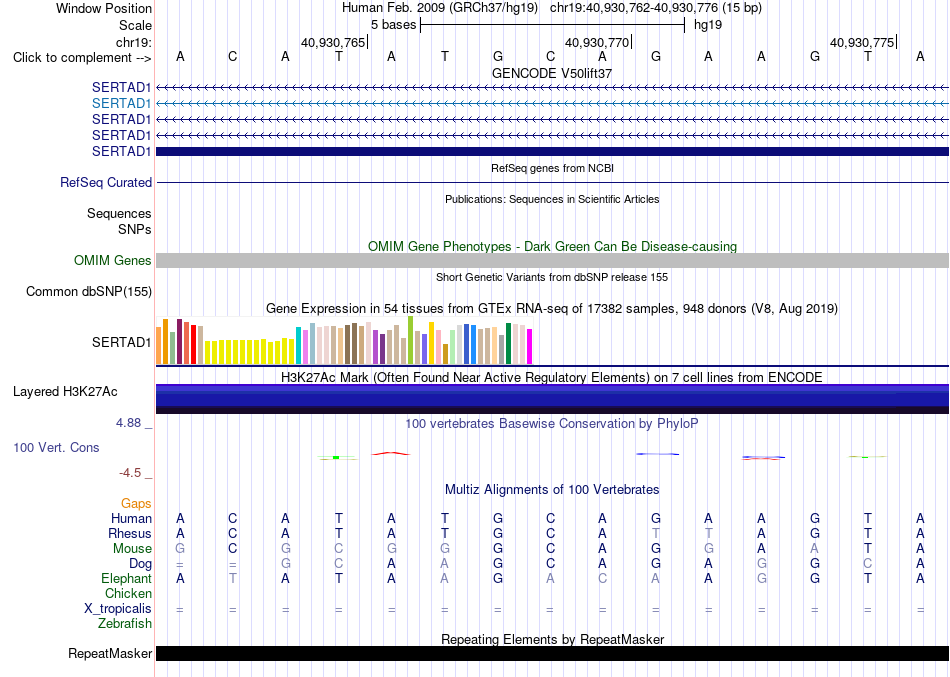Click the -4.5 PhyloP axis minimum value

click(x=130, y=473)
